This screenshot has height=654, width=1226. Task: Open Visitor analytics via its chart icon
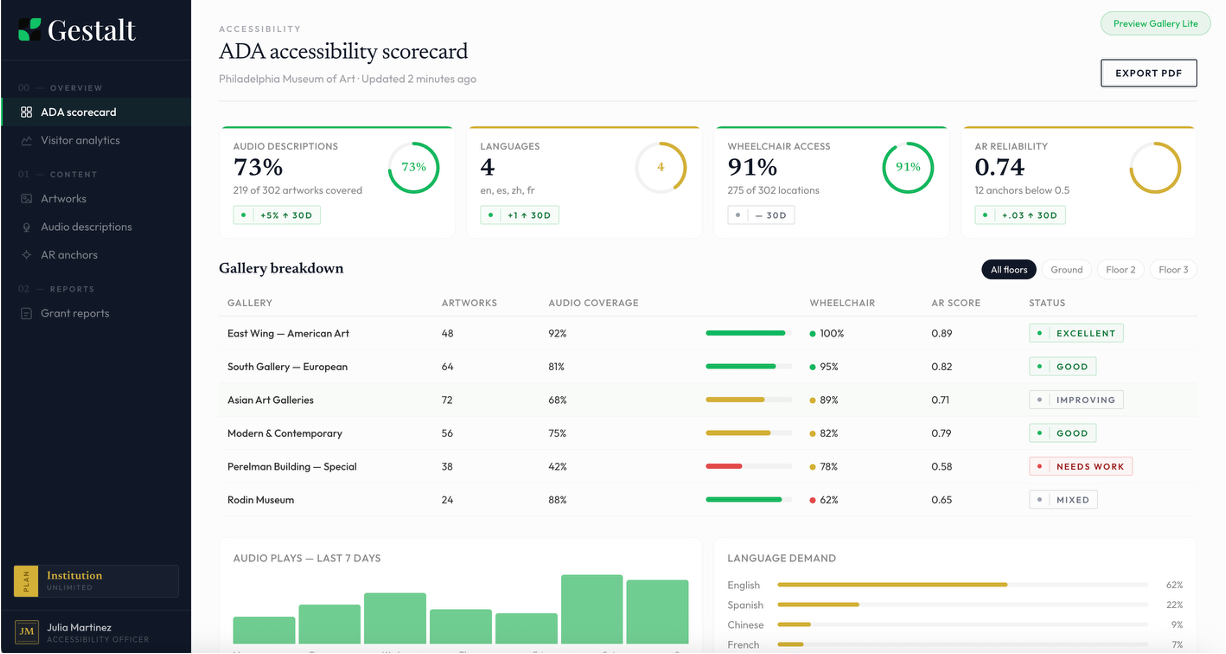pos(26,141)
